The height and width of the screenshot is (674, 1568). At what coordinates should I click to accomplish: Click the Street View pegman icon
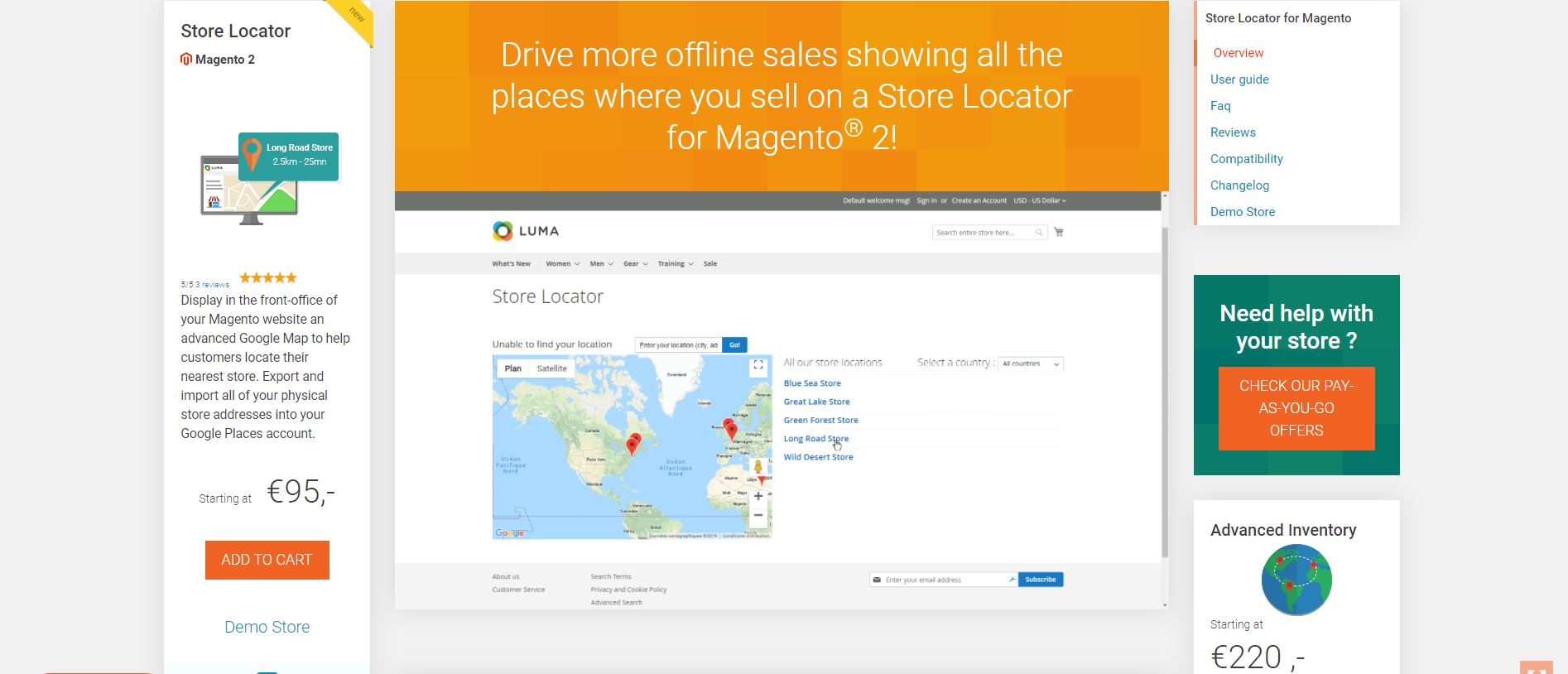(x=758, y=468)
